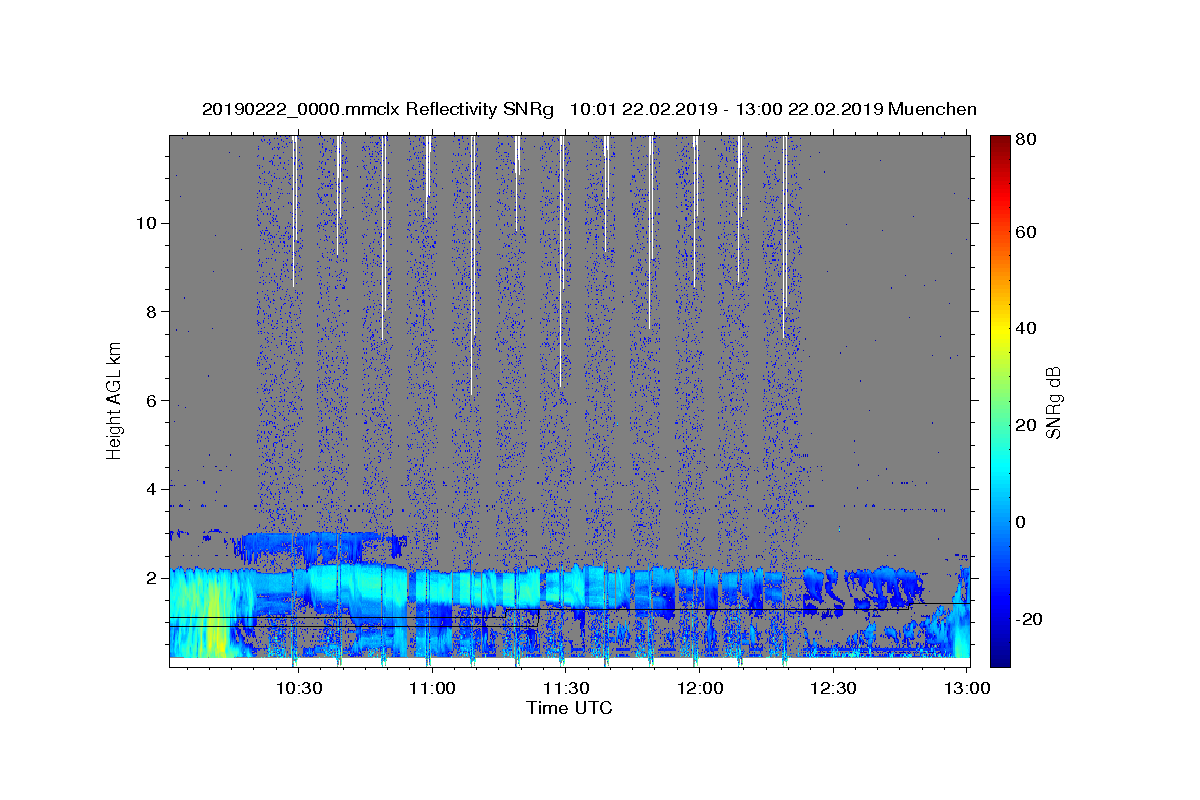Click the height tick label 2
This screenshot has height=800, width=1200.
(x=150, y=578)
